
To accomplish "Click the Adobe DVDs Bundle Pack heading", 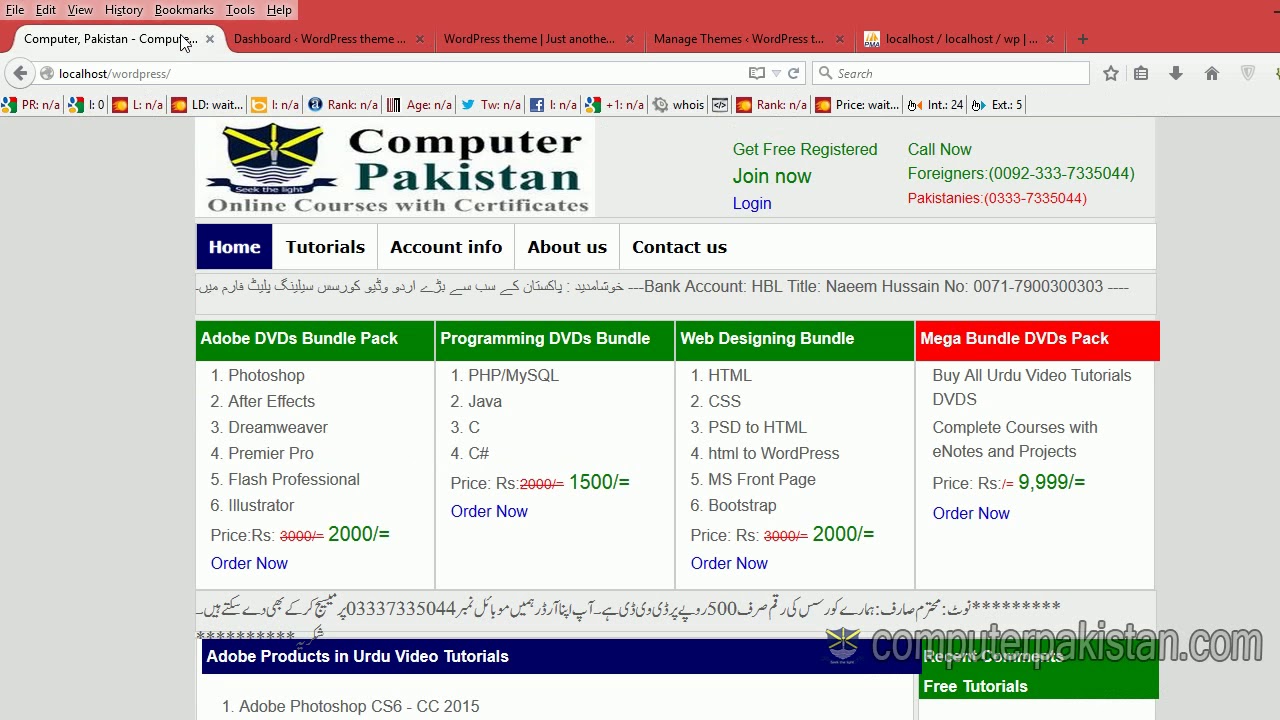I will [x=299, y=338].
